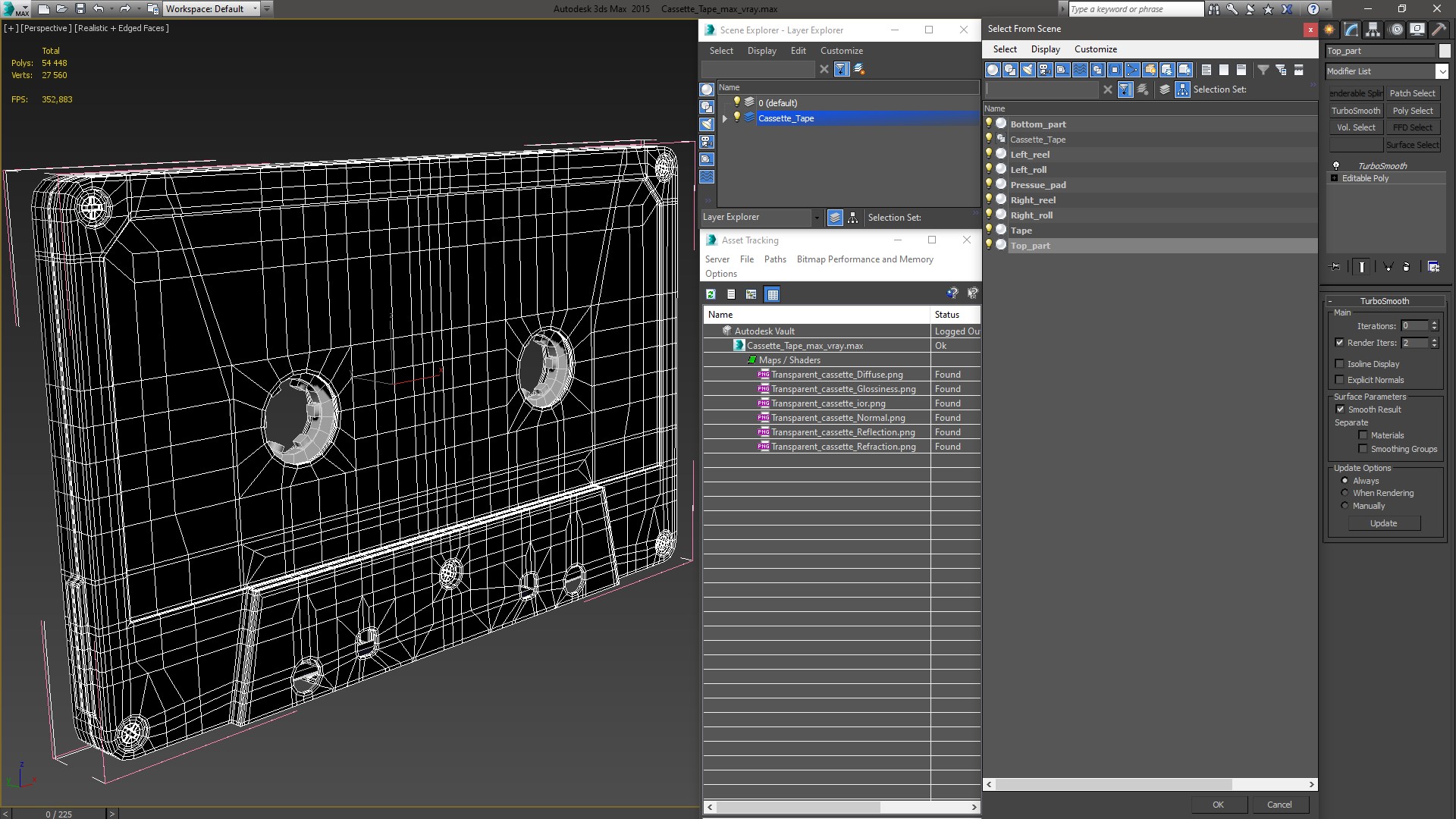Toggle helpers display filter in Select From Scene
Image resolution: width=1456 pixels, height=819 pixels.
pos(1062,70)
